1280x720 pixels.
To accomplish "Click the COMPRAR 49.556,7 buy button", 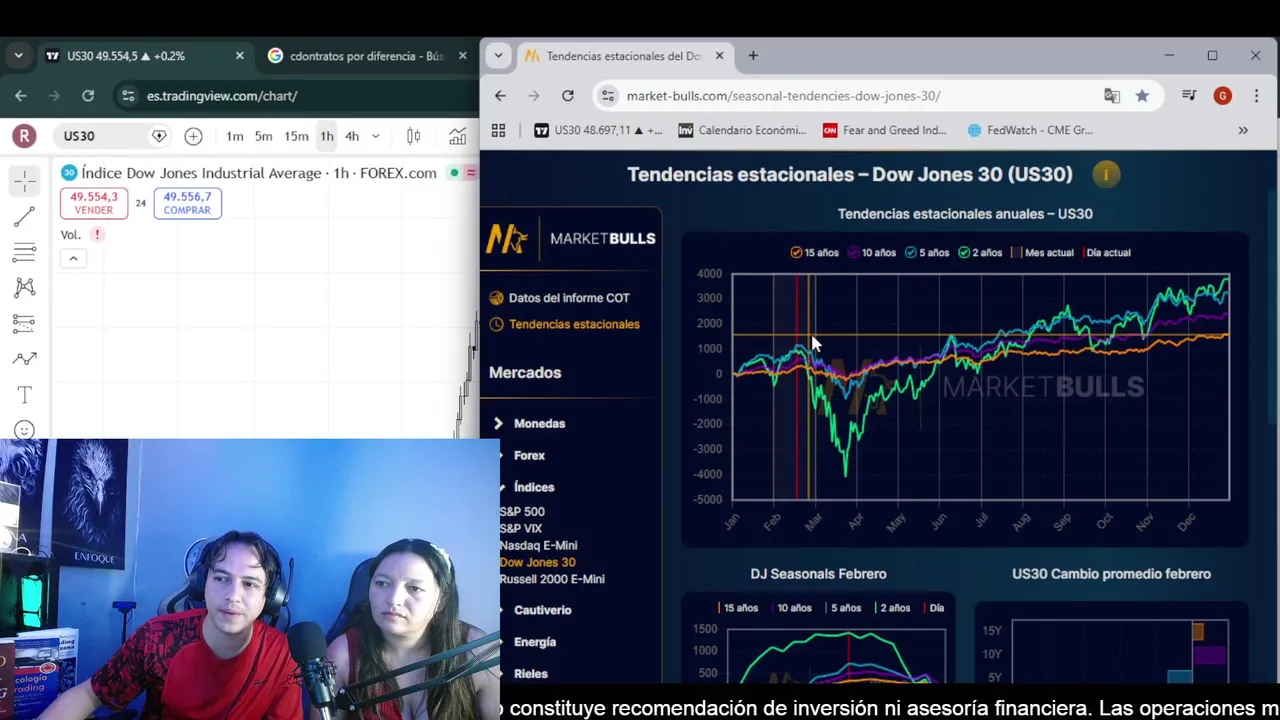I will 187,203.
